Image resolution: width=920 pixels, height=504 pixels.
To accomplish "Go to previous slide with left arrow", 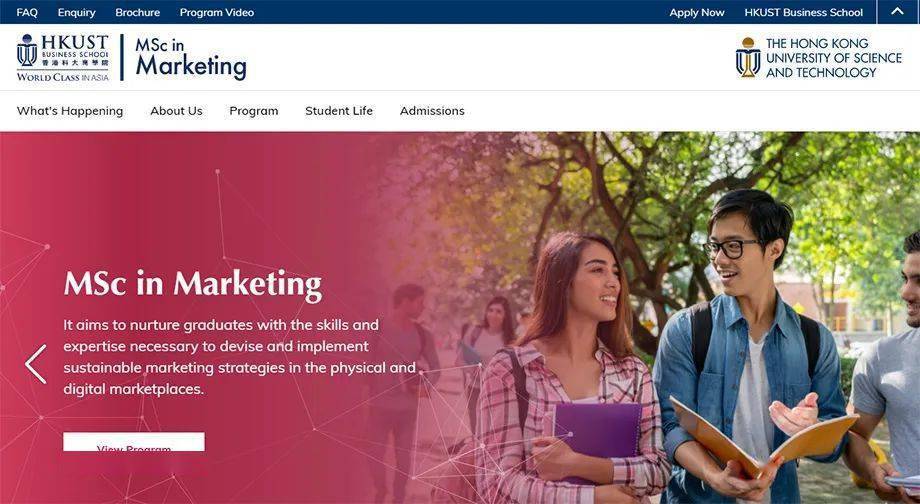I will click(36, 364).
